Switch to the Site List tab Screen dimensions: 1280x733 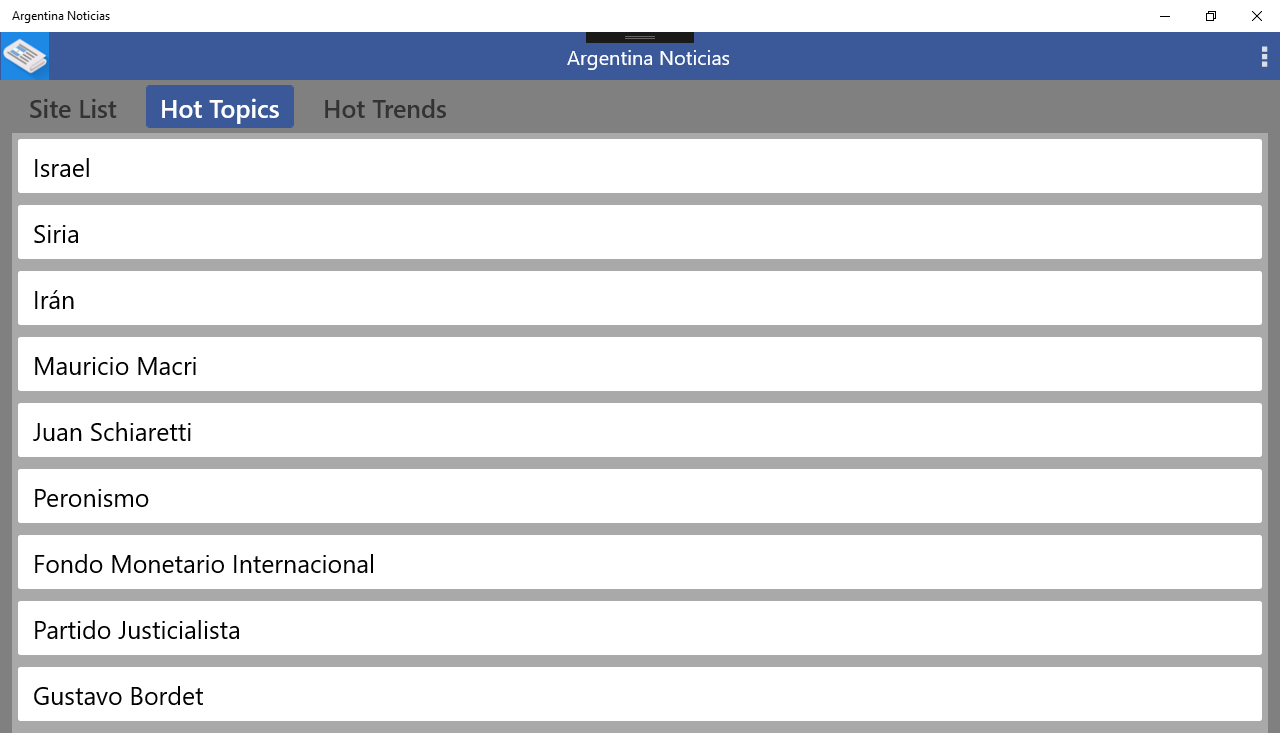pos(73,108)
